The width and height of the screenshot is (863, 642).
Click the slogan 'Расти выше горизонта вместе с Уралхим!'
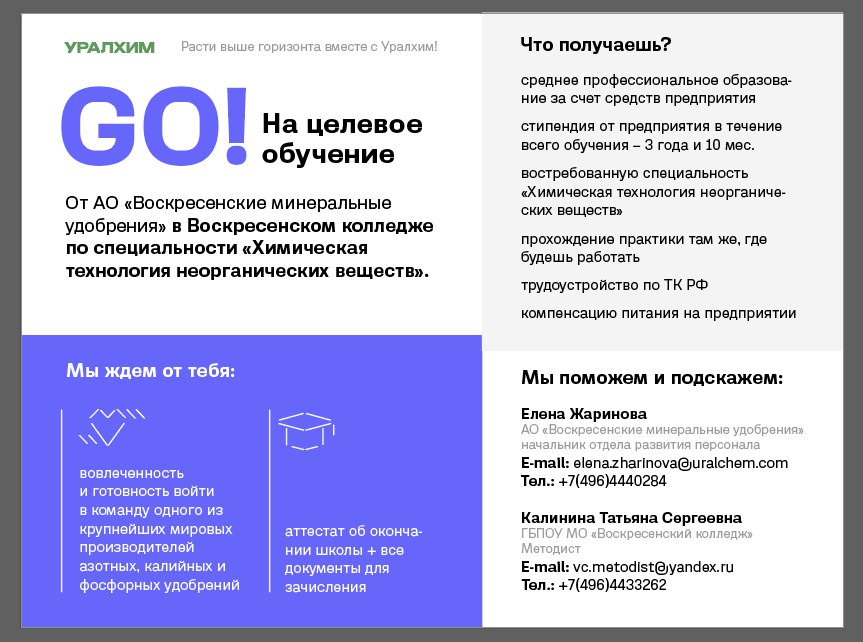point(309,47)
